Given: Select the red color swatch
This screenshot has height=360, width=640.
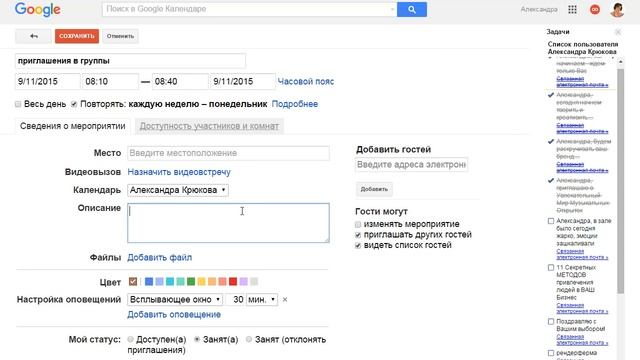Looking at the screenshot, I should tap(233, 281).
